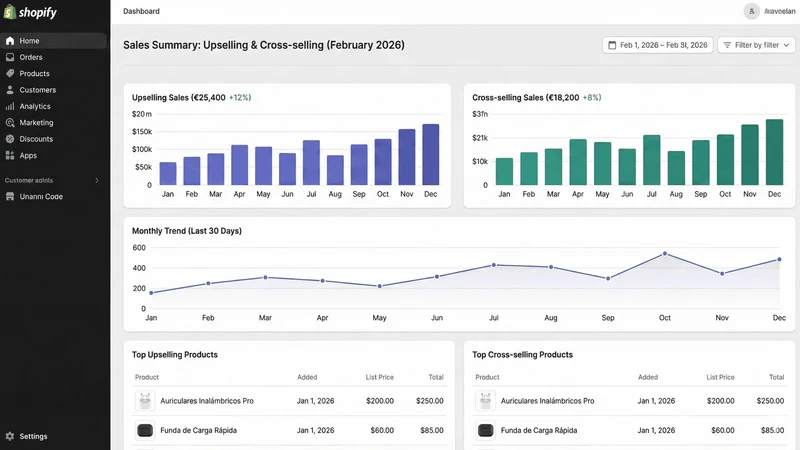
Task: Click the Discounts badge icon
Action: 10,139
